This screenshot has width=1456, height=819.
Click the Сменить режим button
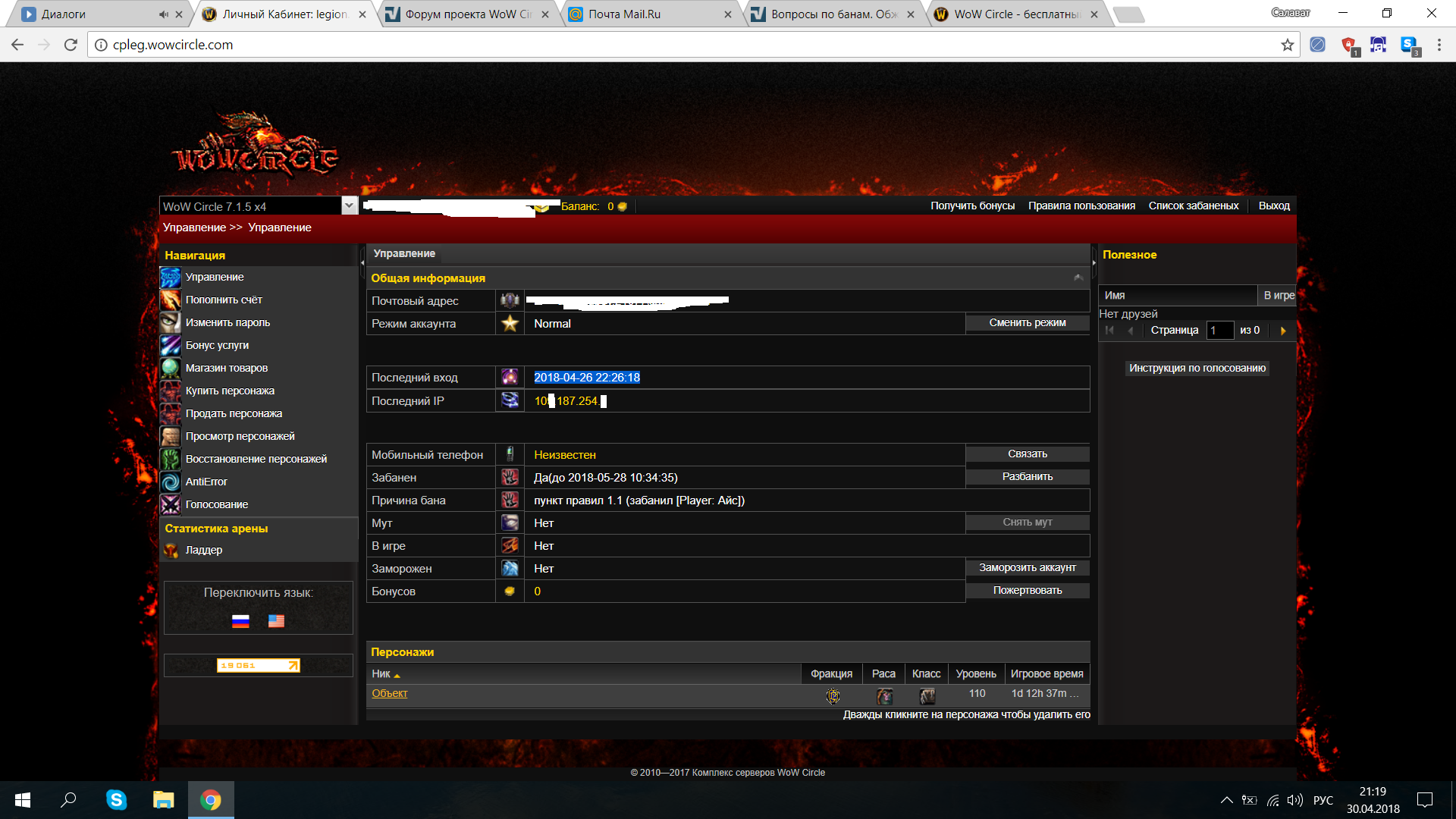click(x=1027, y=323)
